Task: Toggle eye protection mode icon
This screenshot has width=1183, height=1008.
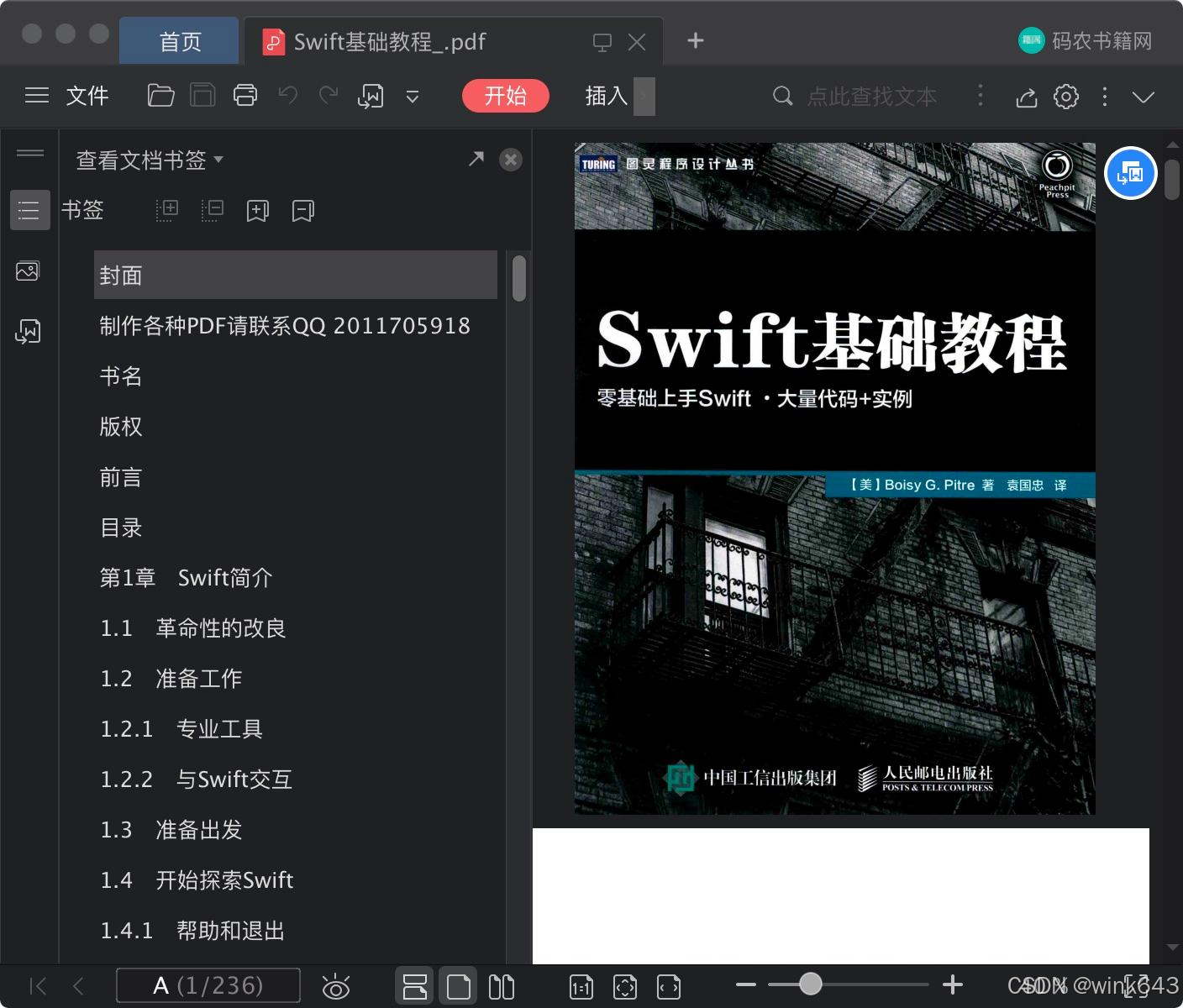Action: 336,986
